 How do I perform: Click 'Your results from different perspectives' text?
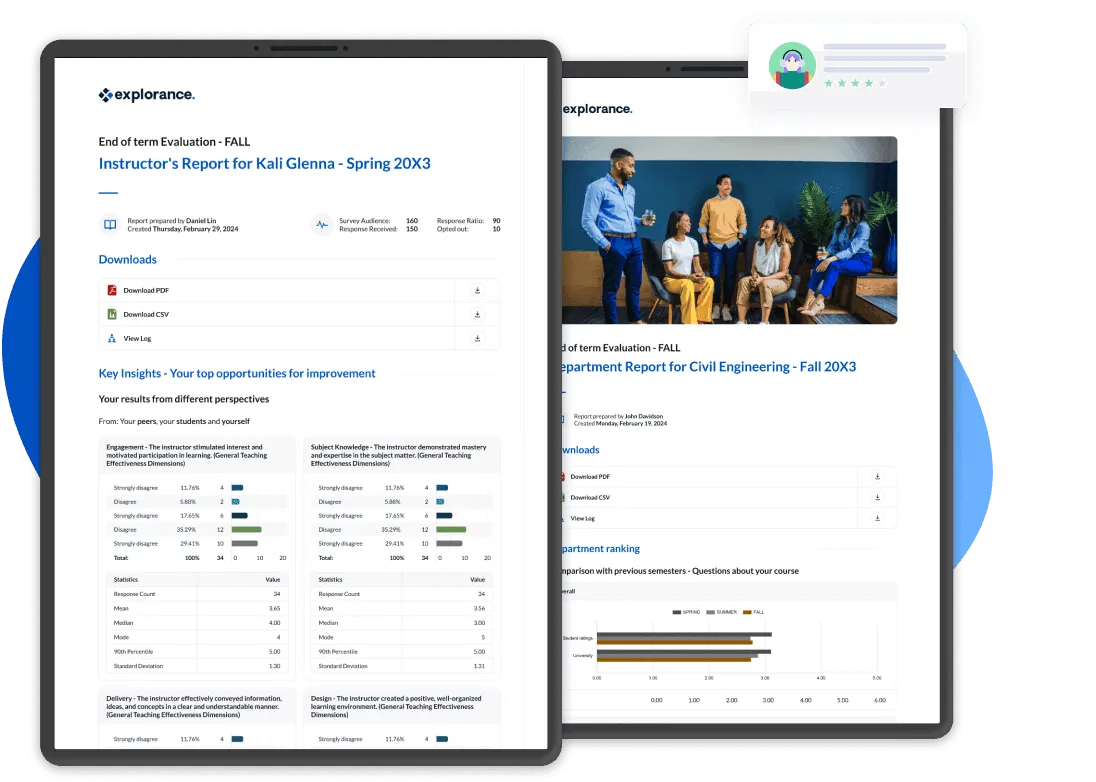[184, 399]
